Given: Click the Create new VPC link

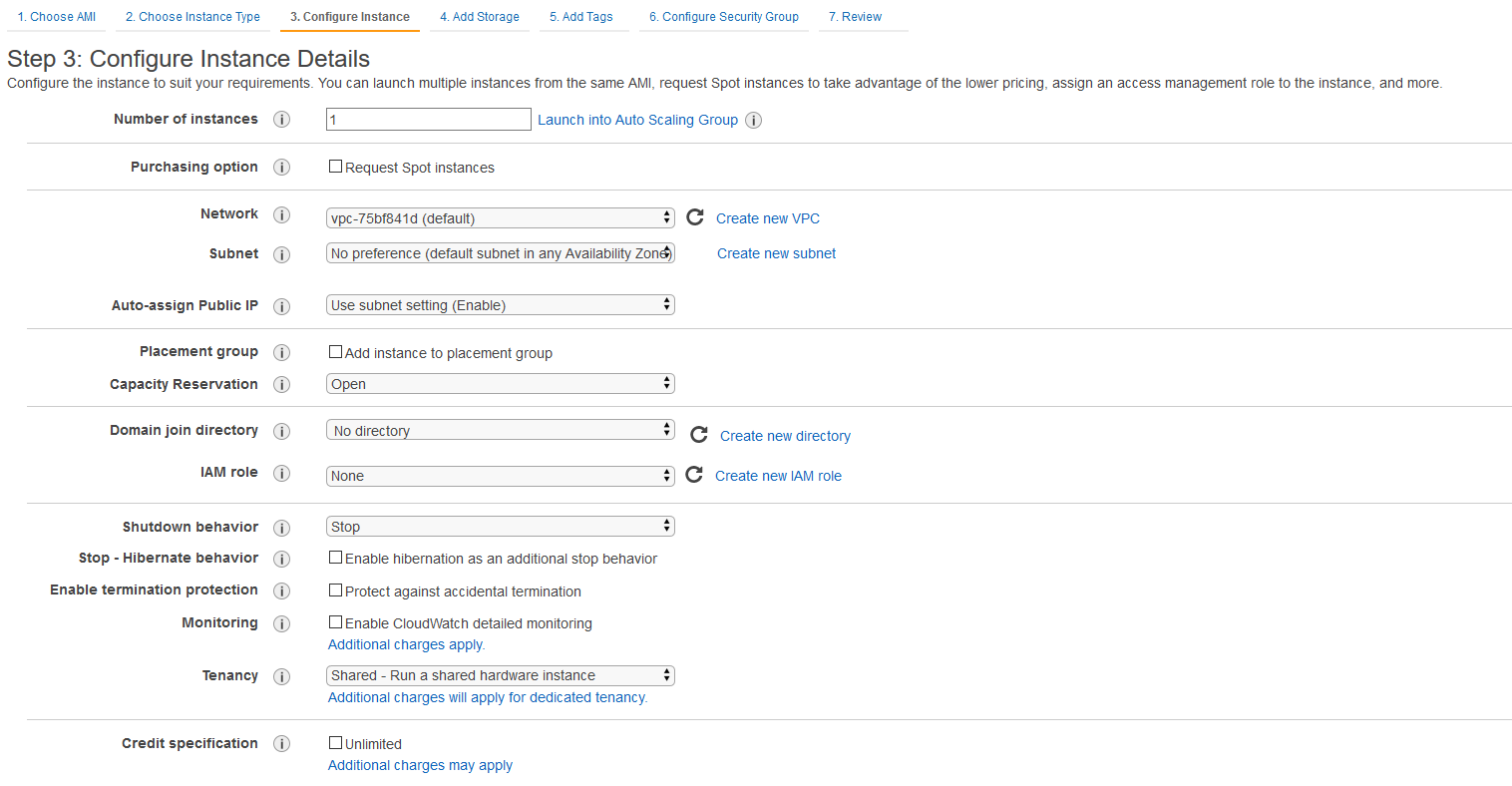Looking at the screenshot, I should (x=768, y=218).
